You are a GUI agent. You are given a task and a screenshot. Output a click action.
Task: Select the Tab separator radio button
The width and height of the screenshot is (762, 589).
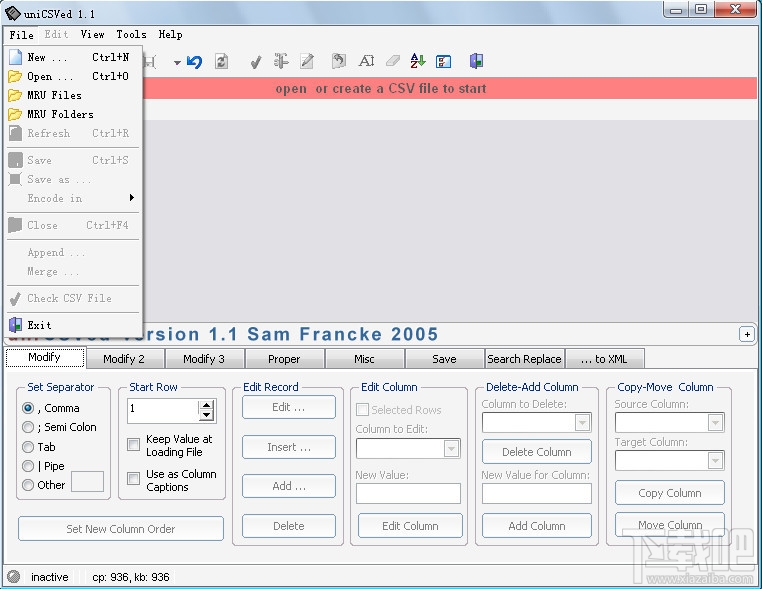28,447
